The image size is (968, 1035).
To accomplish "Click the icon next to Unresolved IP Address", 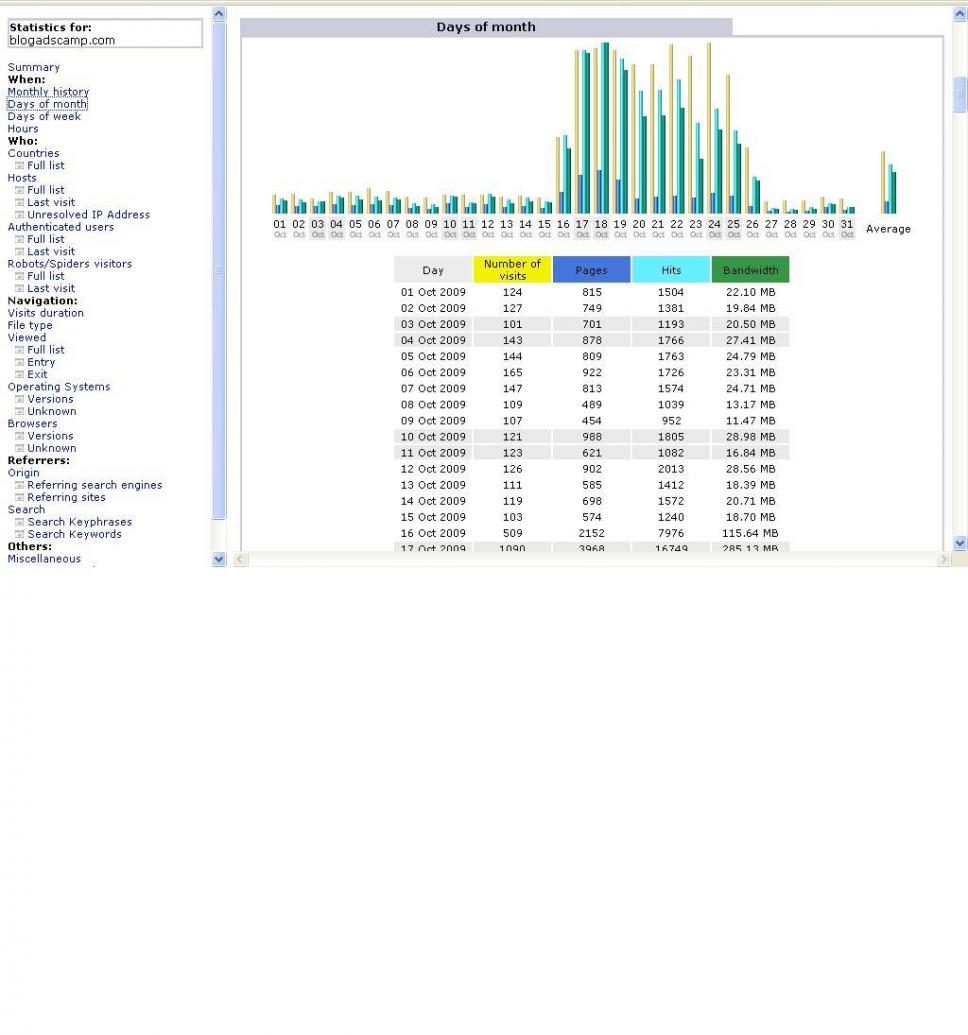I will [20, 215].
